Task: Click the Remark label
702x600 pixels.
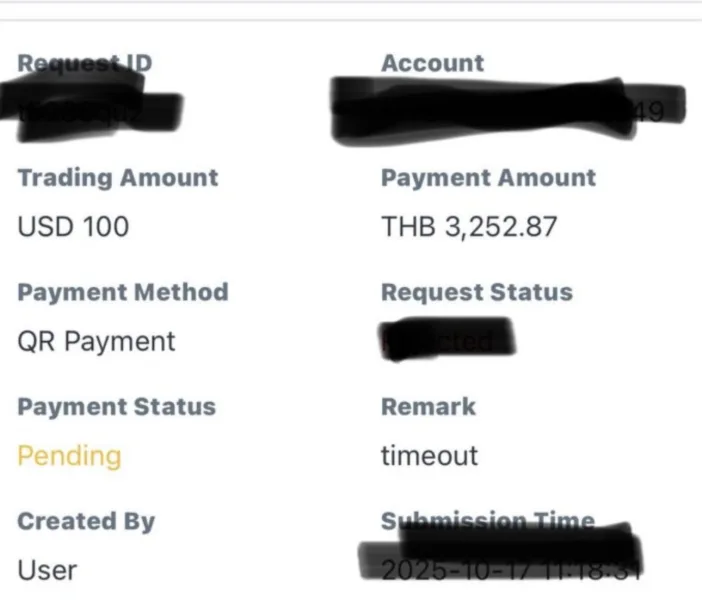Action: pos(428,407)
